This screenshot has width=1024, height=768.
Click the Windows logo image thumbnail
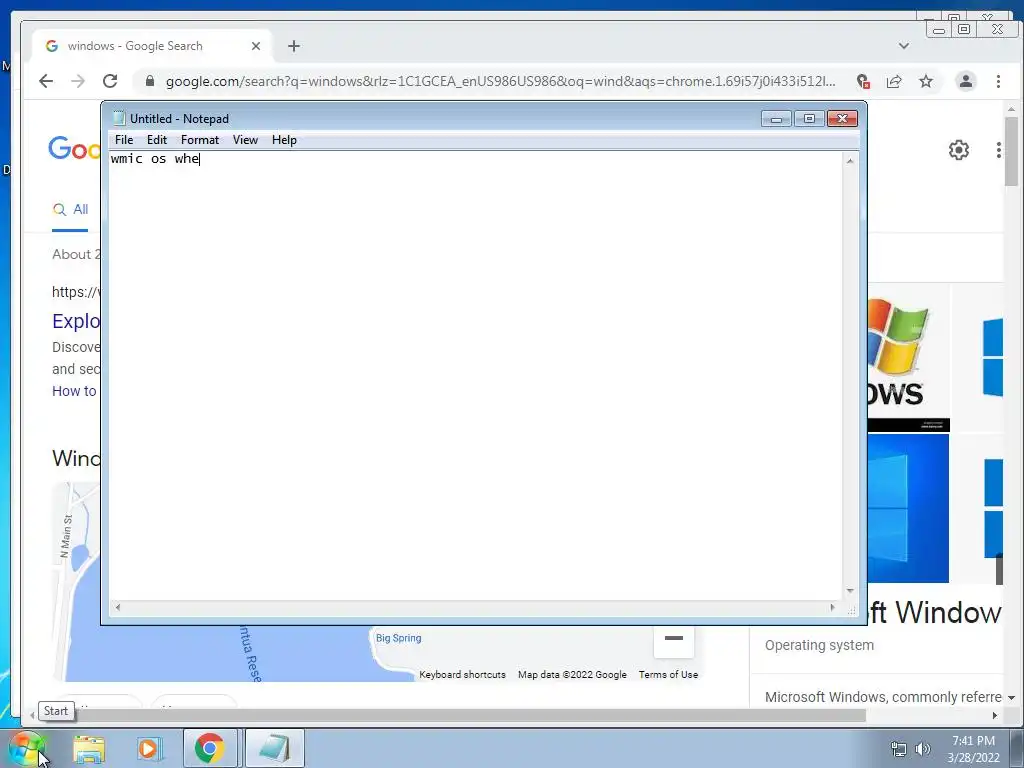[x=908, y=358]
